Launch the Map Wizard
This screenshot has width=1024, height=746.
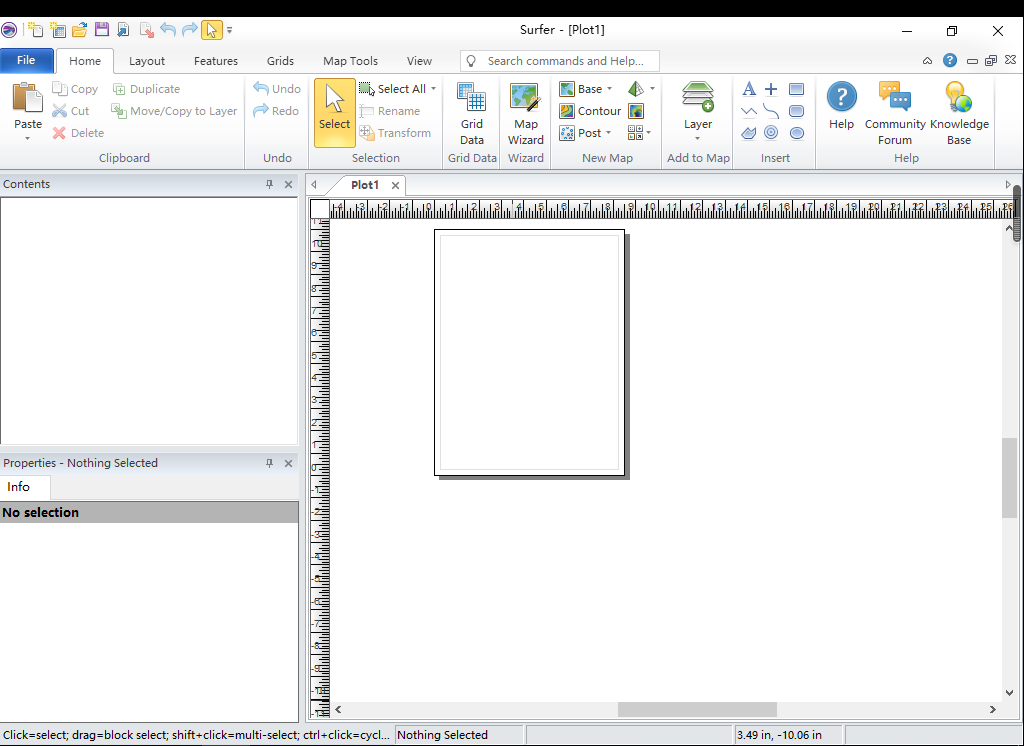(x=525, y=113)
